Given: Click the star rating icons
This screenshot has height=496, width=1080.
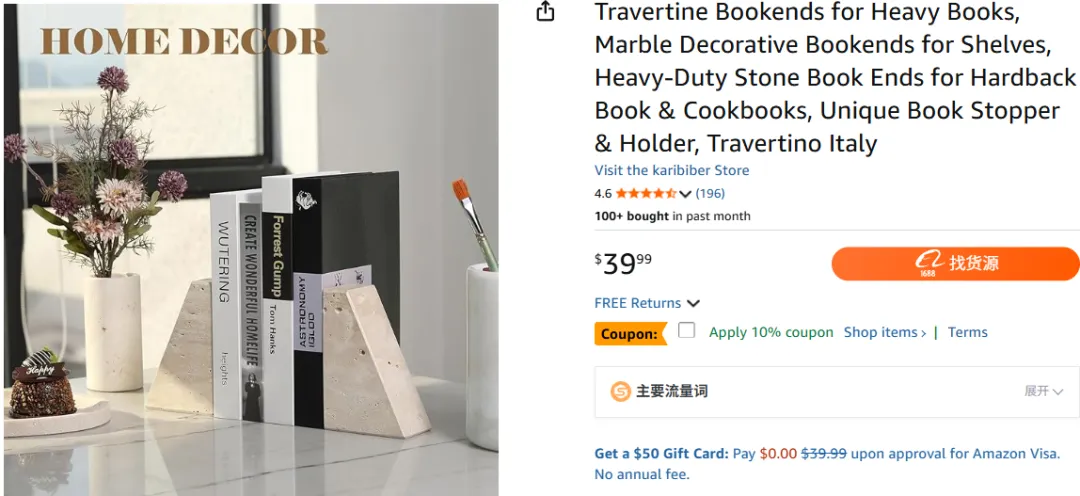Looking at the screenshot, I should pos(645,194).
